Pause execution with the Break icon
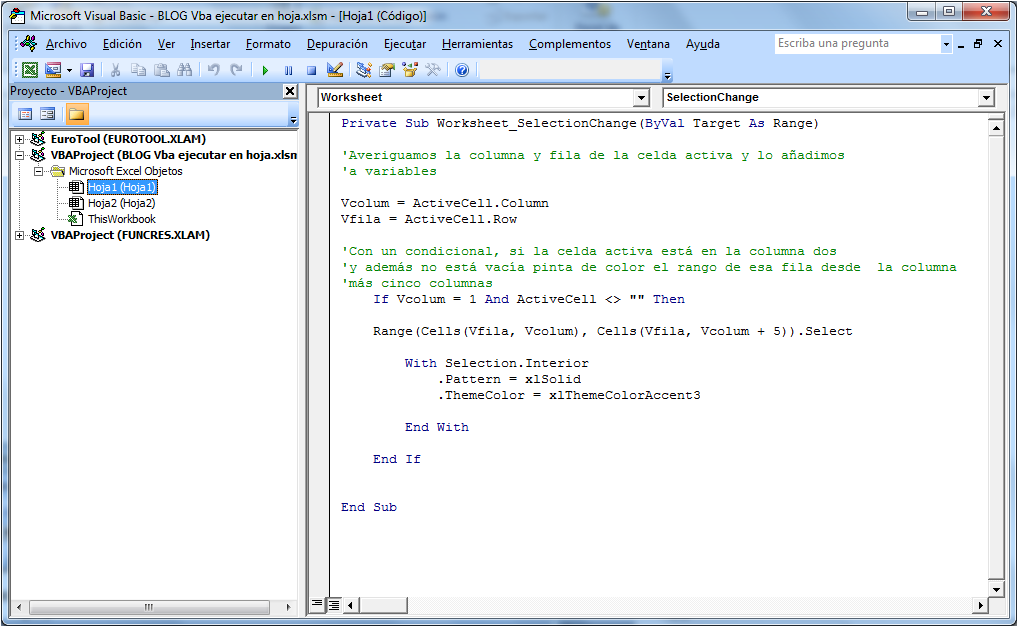The image size is (1018, 627). (x=288, y=70)
